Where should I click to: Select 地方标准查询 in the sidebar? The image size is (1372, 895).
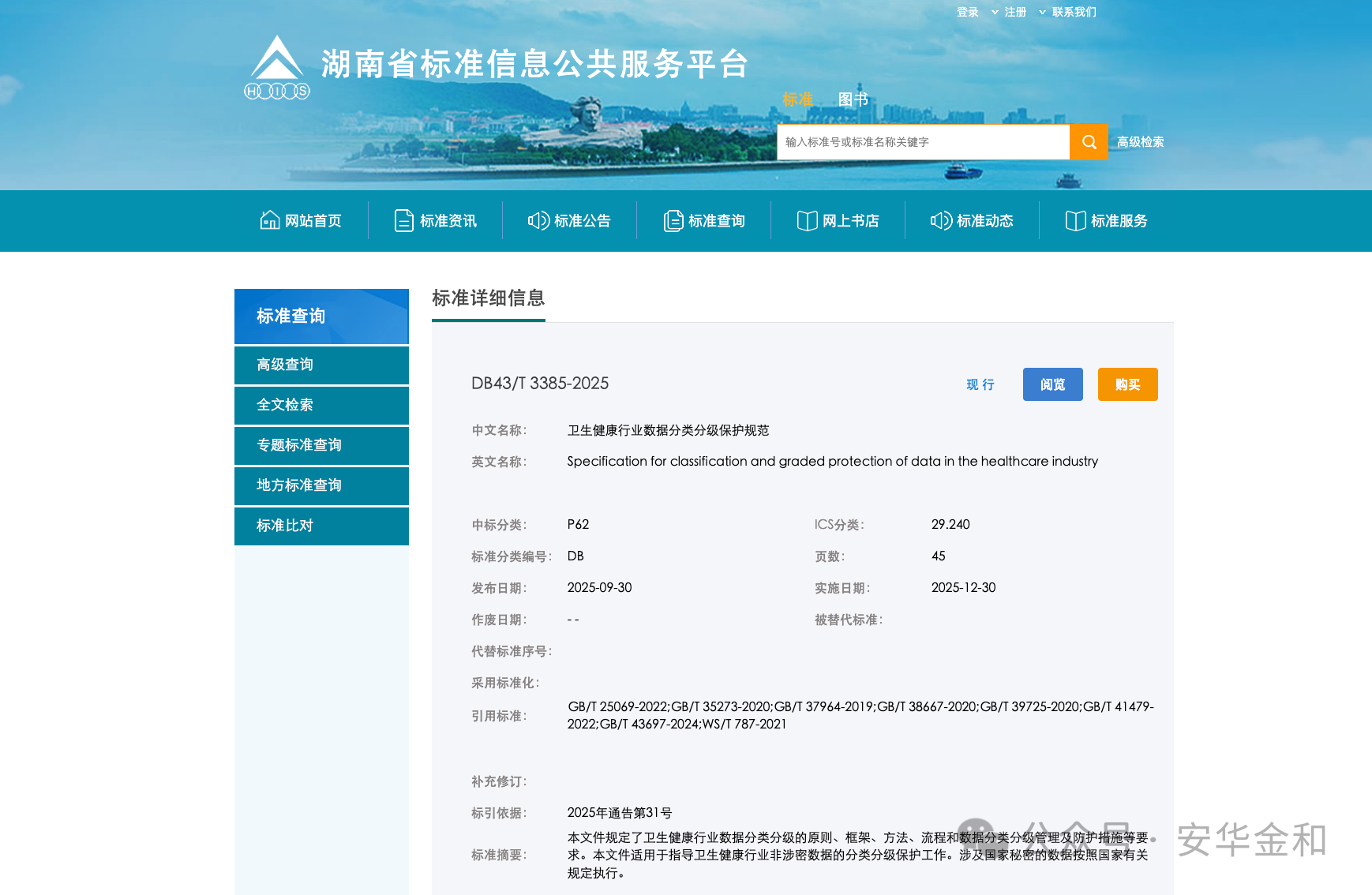(x=321, y=485)
